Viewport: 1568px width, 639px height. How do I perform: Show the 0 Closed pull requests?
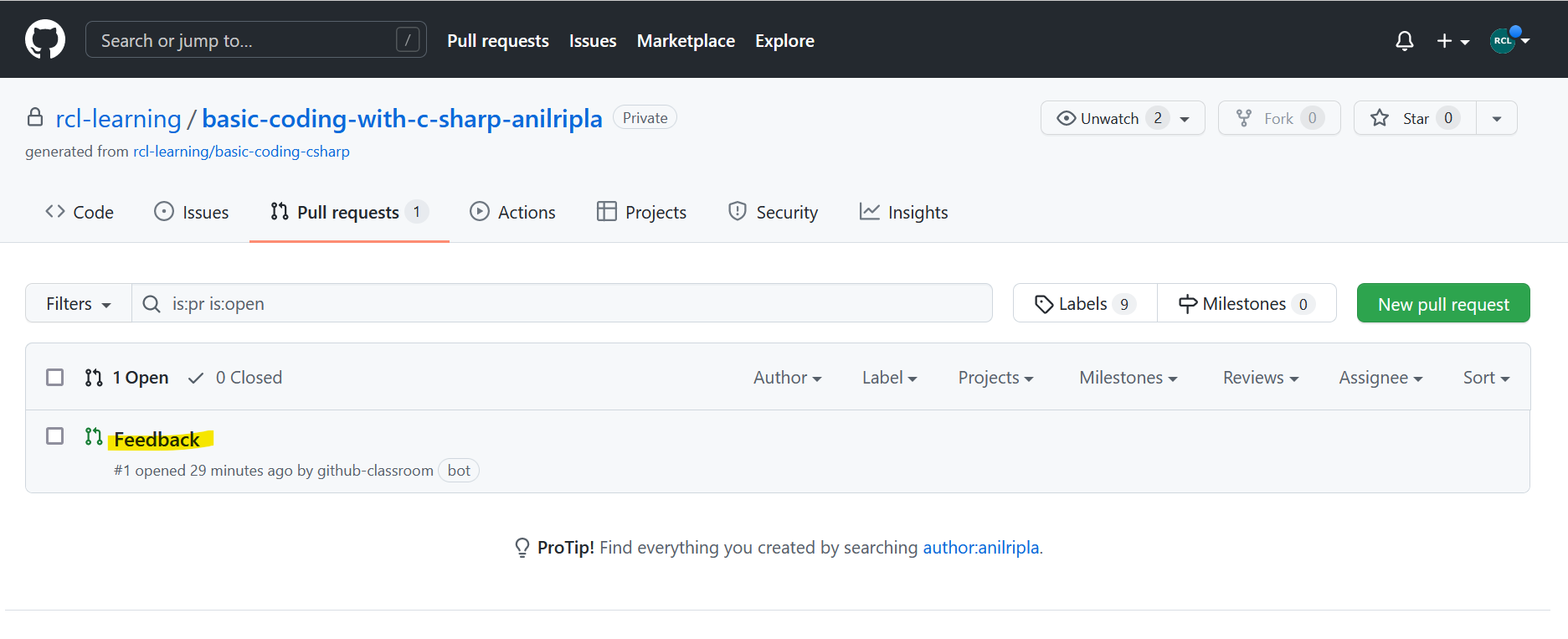click(x=235, y=378)
